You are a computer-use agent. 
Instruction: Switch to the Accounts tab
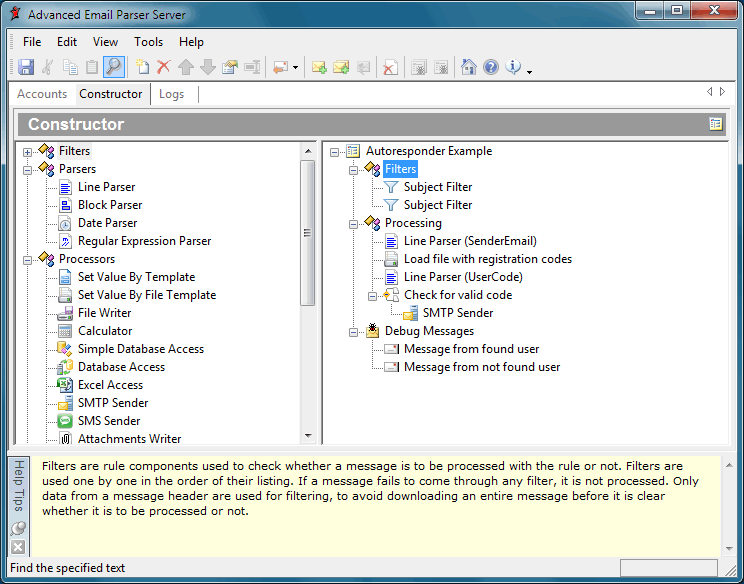click(x=42, y=94)
